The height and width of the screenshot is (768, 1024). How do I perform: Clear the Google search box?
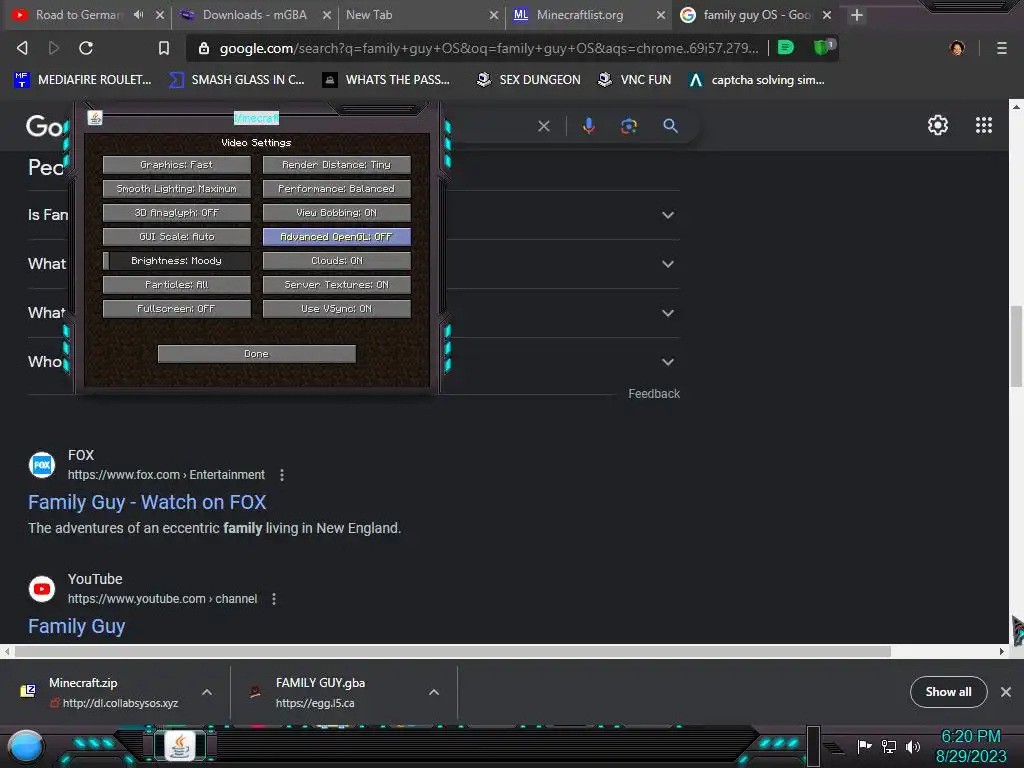pos(543,126)
